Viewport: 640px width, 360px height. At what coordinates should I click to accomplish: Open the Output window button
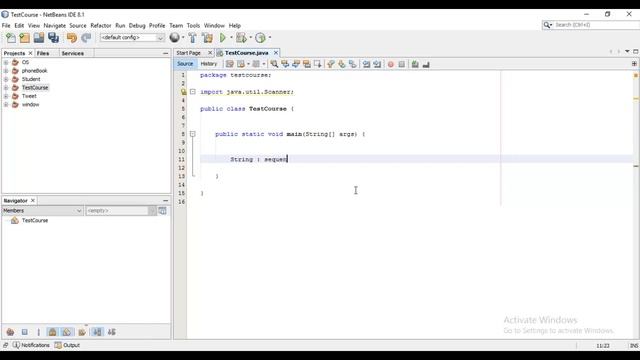67,345
